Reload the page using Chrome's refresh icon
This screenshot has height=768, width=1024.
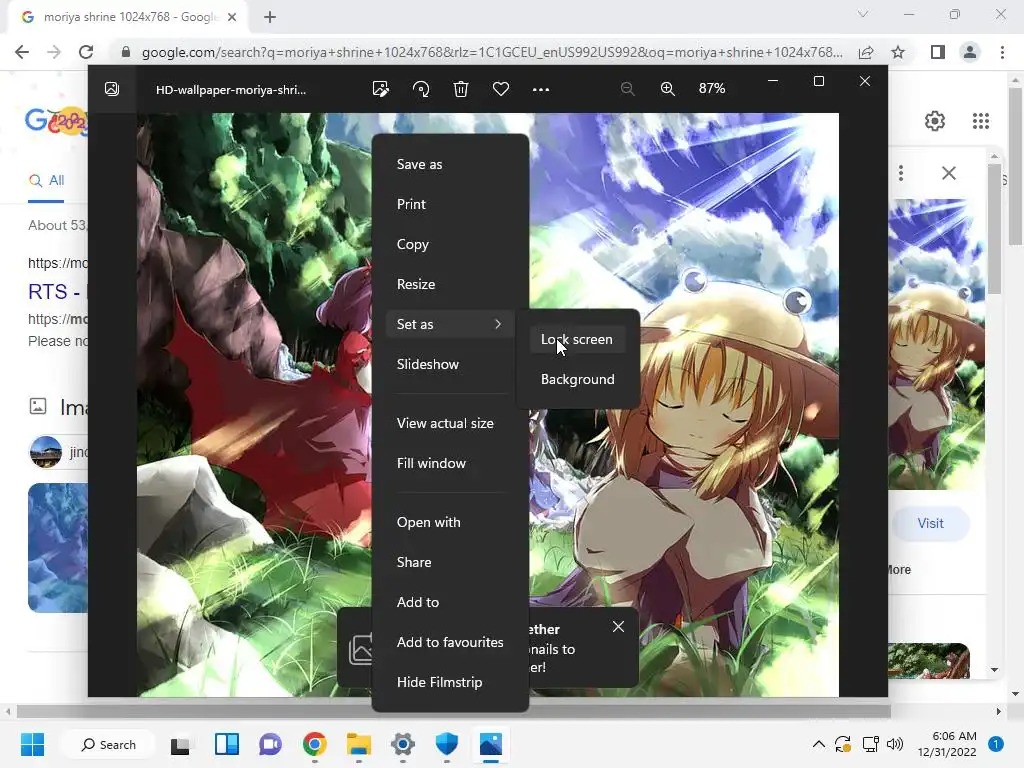point(86,52)
